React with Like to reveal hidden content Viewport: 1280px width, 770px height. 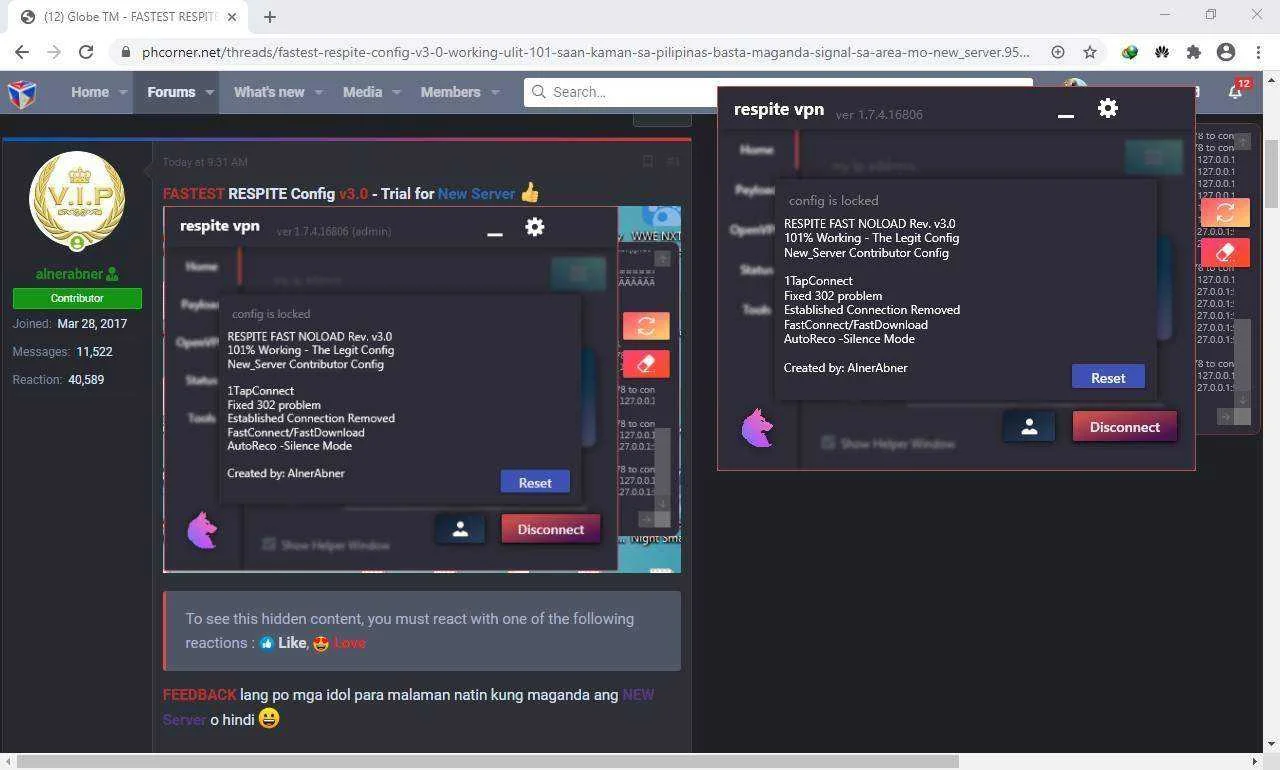click(283, 643)
